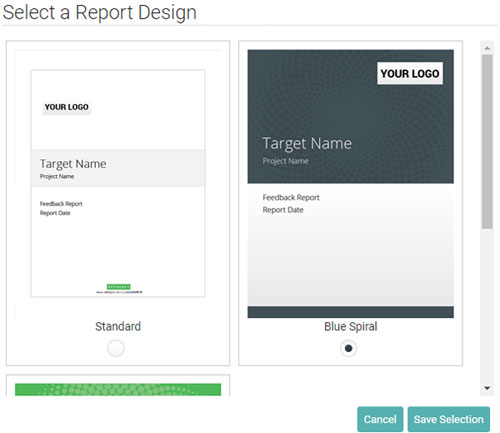
Task: Select the Blue Spiral radio button
Action: (x=348, y=348)
